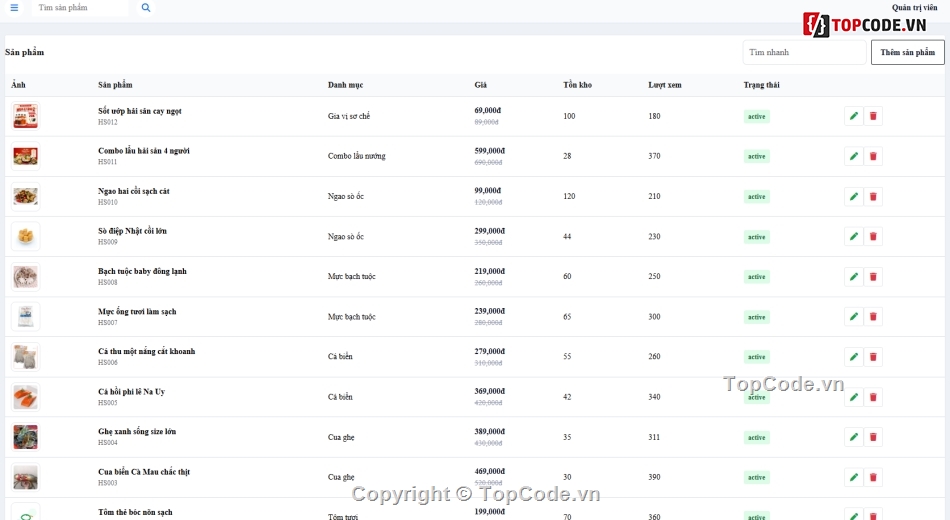
Task: Delete Ghẹ xanh sống size lớn
Action: tap(873, 437)
